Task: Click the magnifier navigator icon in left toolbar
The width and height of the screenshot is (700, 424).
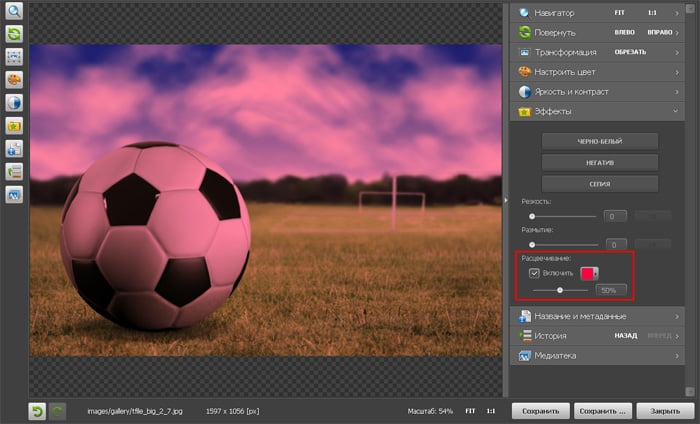Action: click(x=15, y=12)
